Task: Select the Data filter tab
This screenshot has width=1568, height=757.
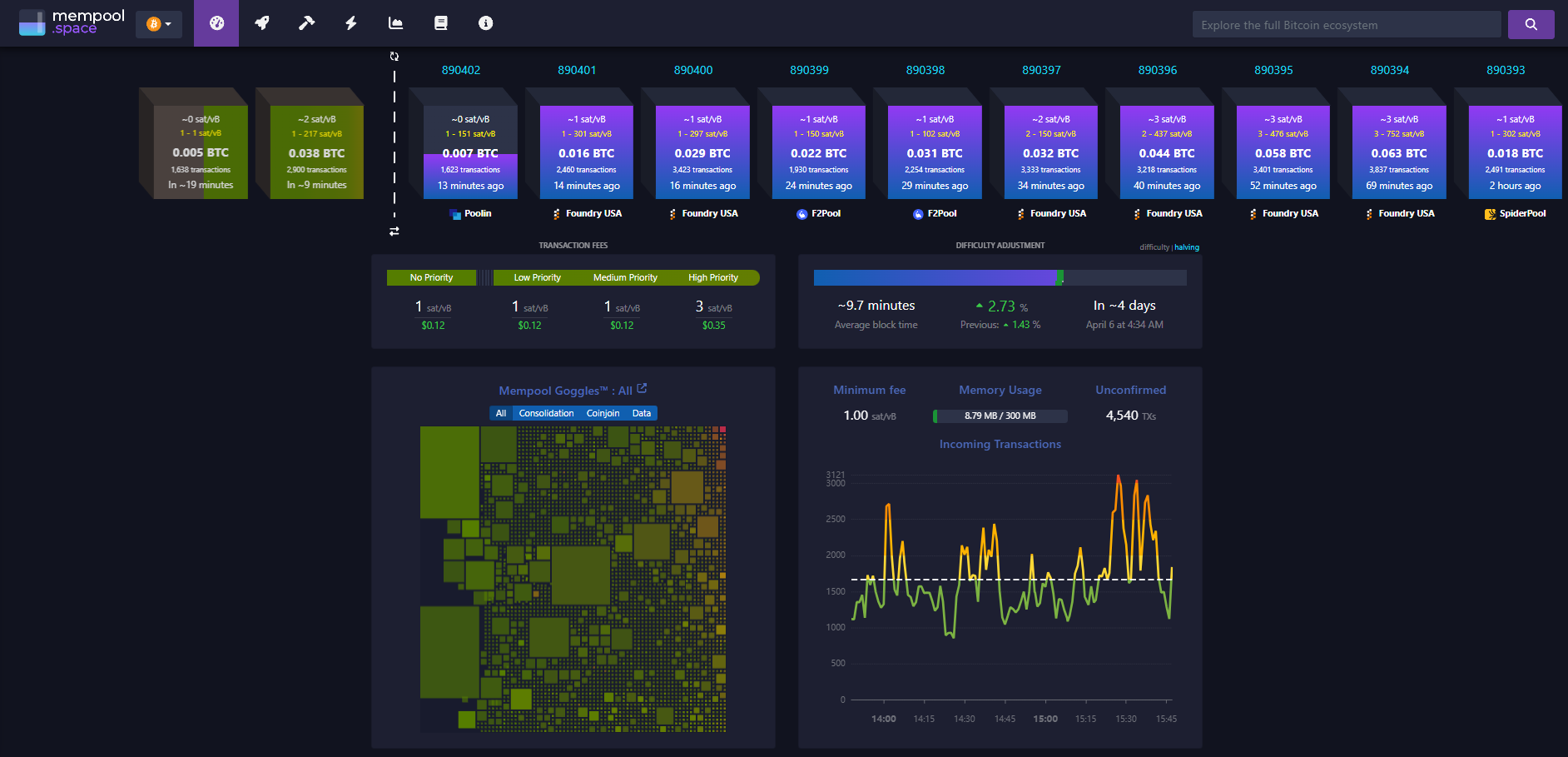Action: (x=642, y=413)
